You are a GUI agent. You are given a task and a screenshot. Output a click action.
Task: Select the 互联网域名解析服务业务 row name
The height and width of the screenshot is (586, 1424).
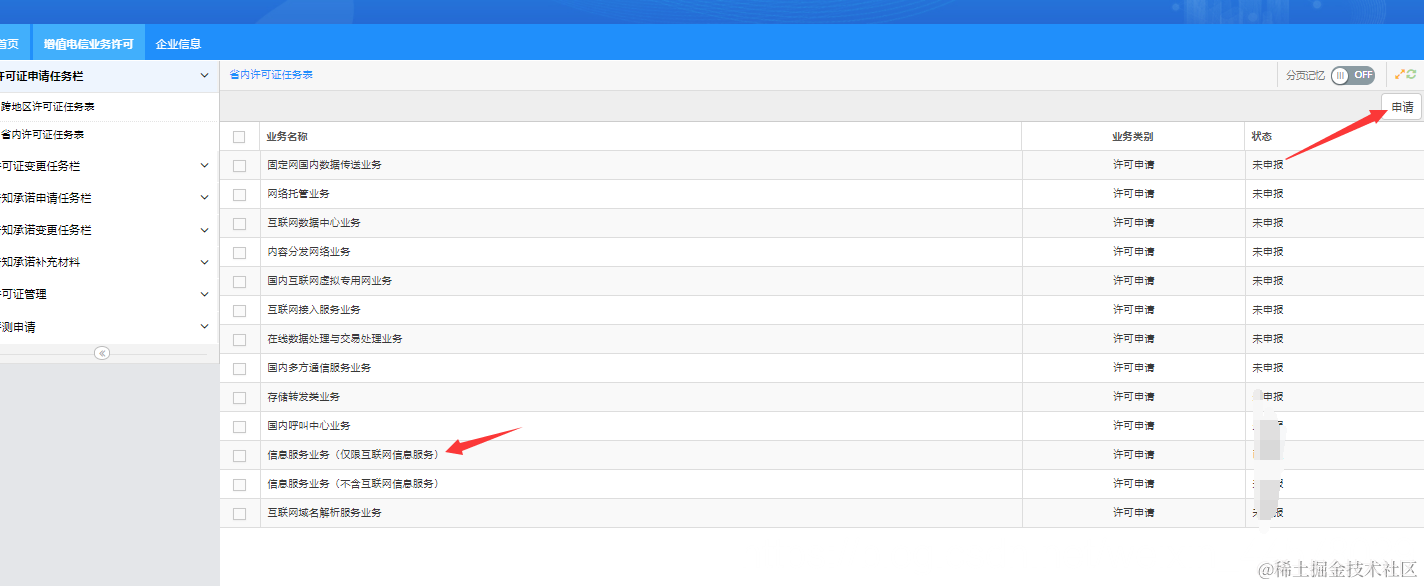tap(324, 513)
